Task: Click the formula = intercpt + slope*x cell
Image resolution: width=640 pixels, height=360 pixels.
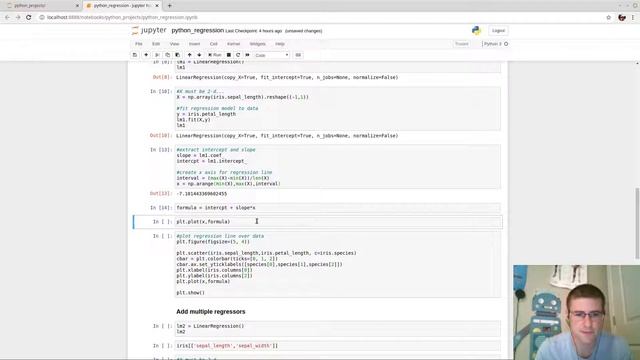Action: [x=338, y=208]
